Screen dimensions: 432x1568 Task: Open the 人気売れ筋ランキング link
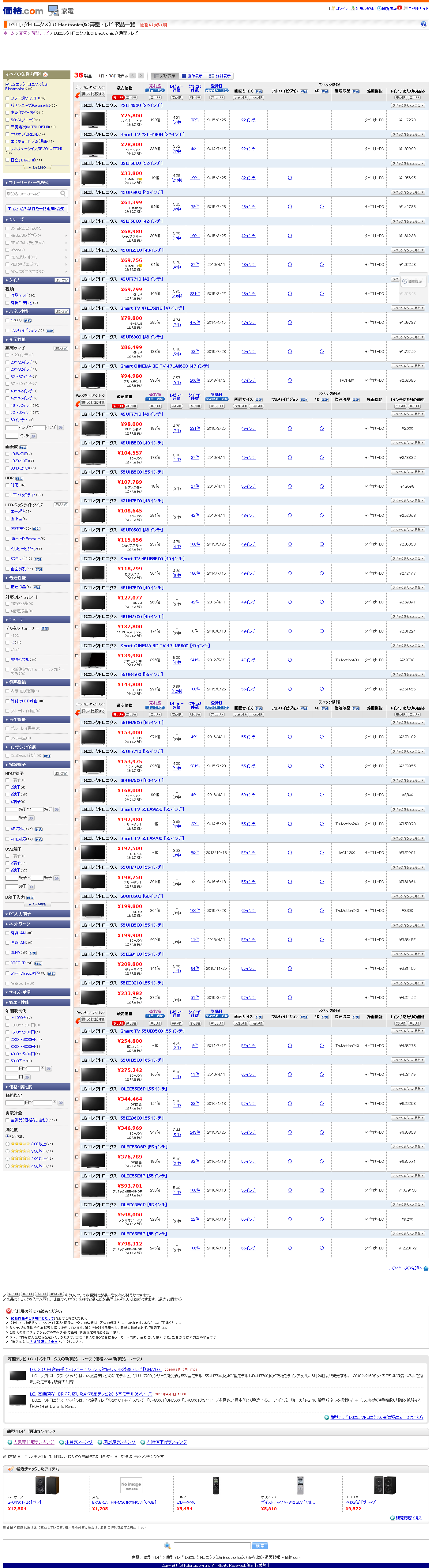(x=33, y=1442)
